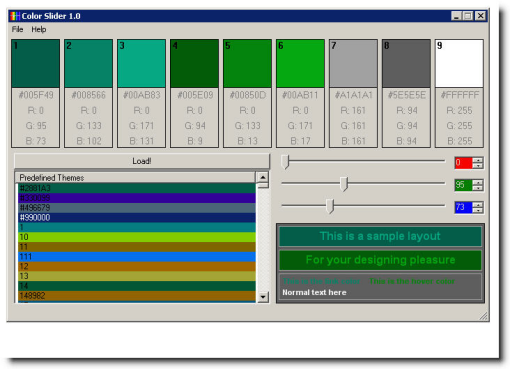Screen dimensions: 510x369
Task: Click the #005F49 hex label under swatch 1
Action: (x=36, y=95)
